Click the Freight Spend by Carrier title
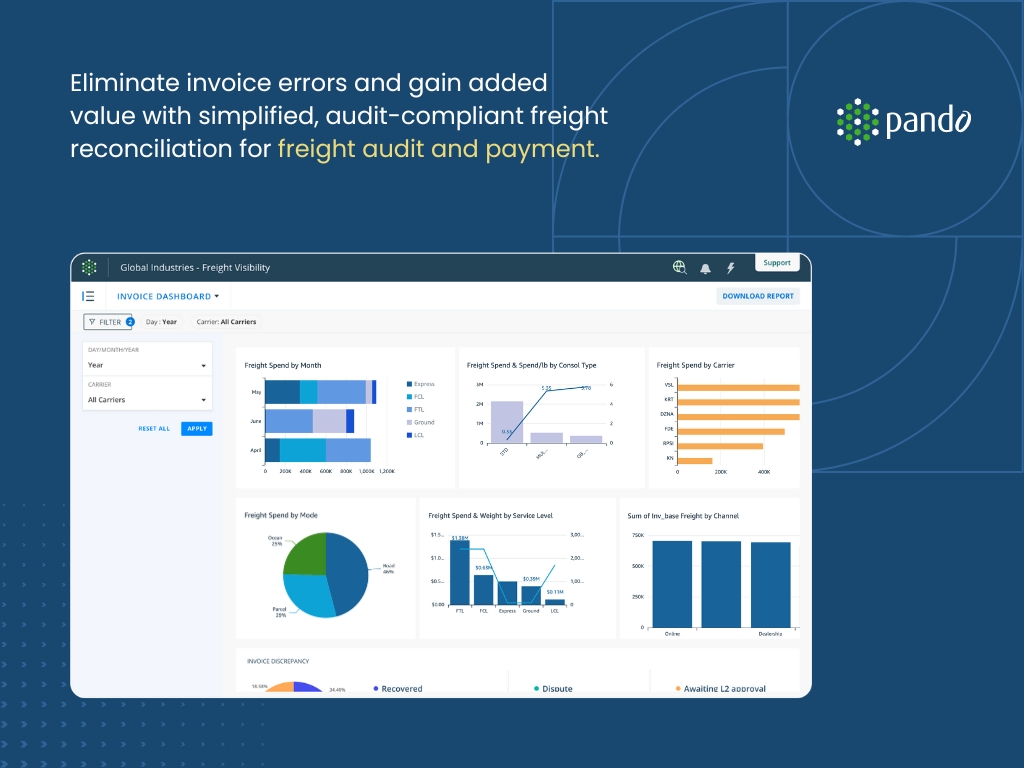The image size is (1024, 768). tap(696, 365)
